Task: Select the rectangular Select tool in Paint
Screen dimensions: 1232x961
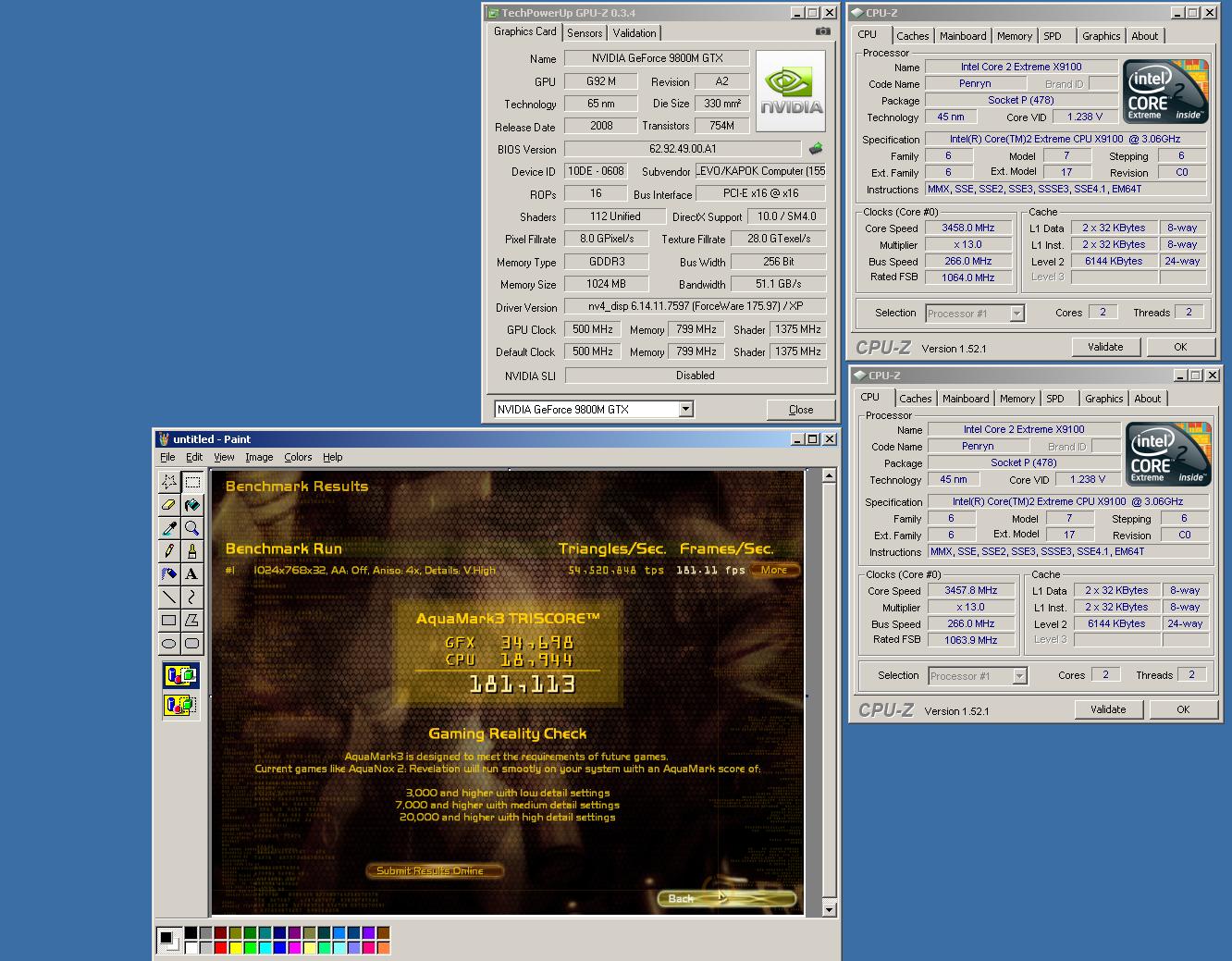Action: 191,481
